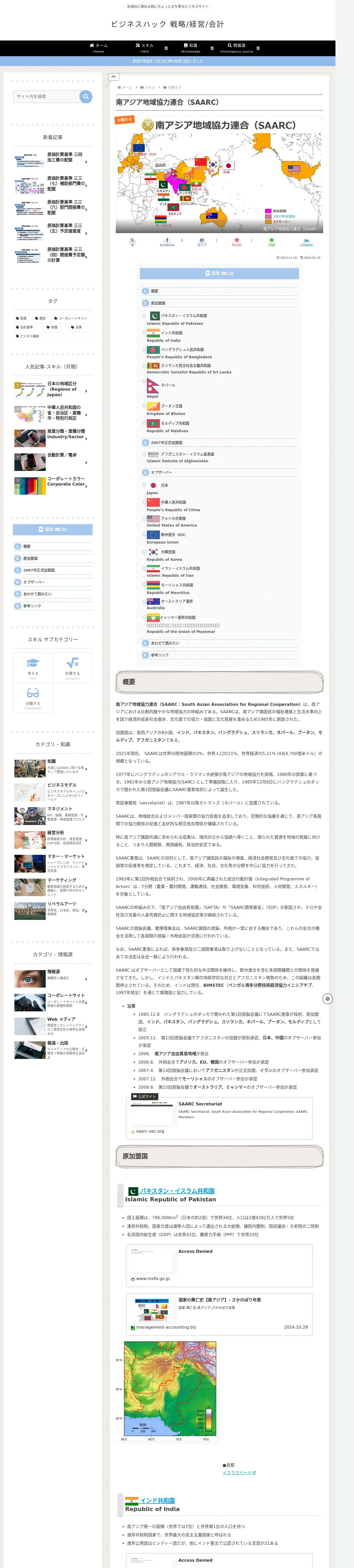Click the scroll-to-top round arrow button
The width and height of the screenshot is (354, 1568).
pos(327,999)
